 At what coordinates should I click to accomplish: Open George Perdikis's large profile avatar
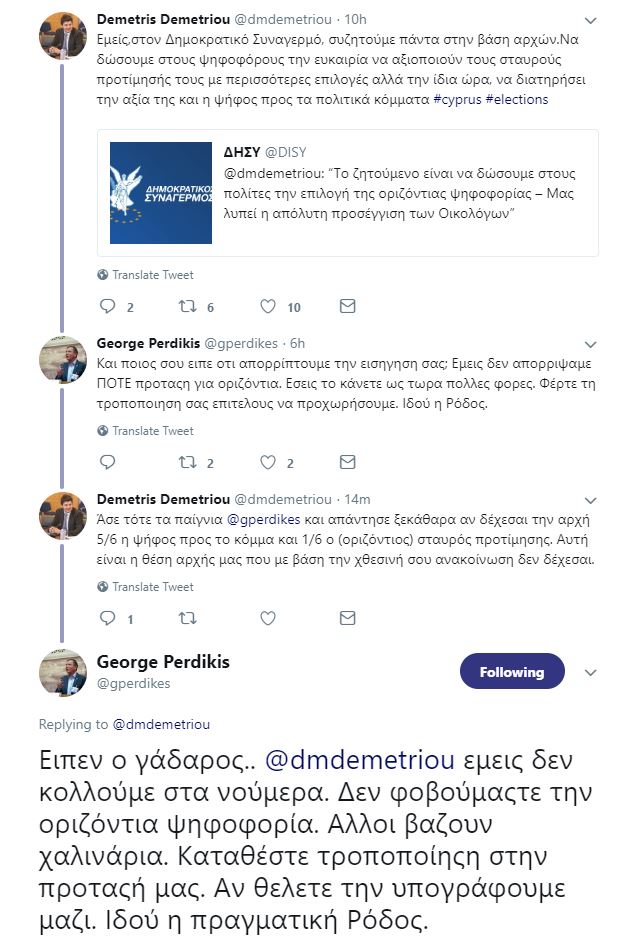pos(62,672)
